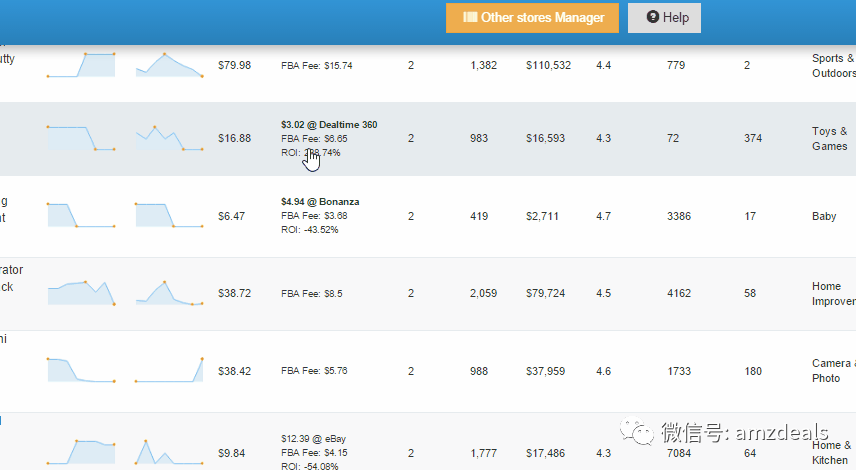View second trend chart in $38.72 row
The height and width of the screenshot is (470, 856).
coord(169,293)
